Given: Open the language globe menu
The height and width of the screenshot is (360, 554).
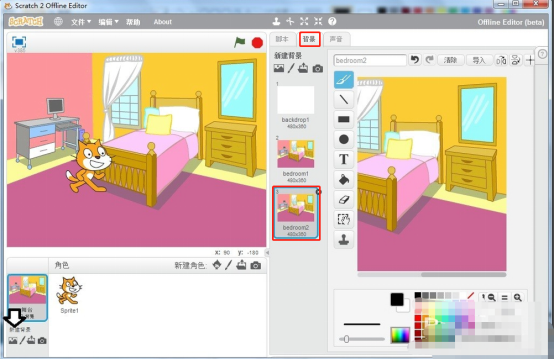Looking at the screenshot, I should (58, 22).
